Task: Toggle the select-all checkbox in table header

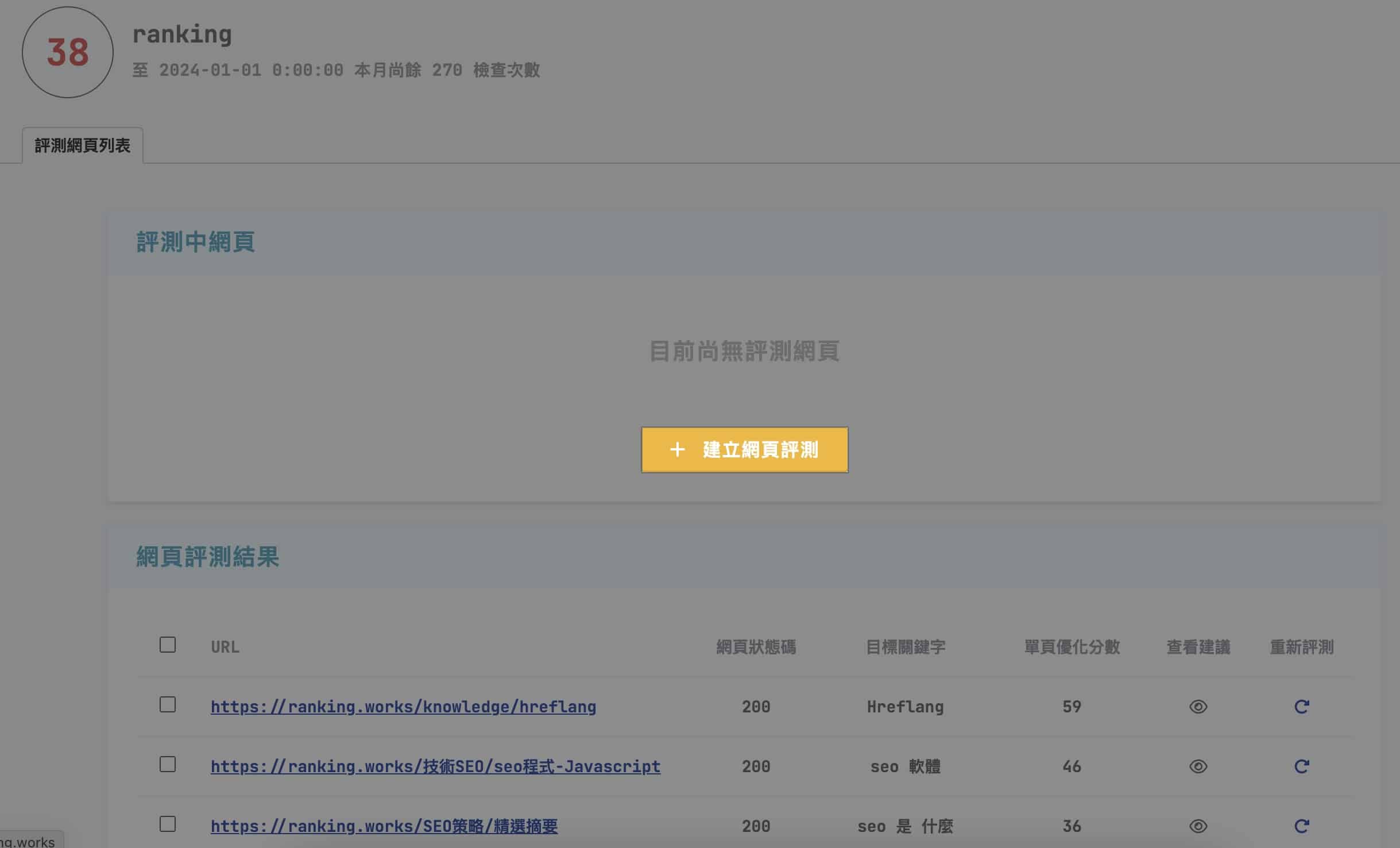Action: pyautogui.click(x=168, y=645)
